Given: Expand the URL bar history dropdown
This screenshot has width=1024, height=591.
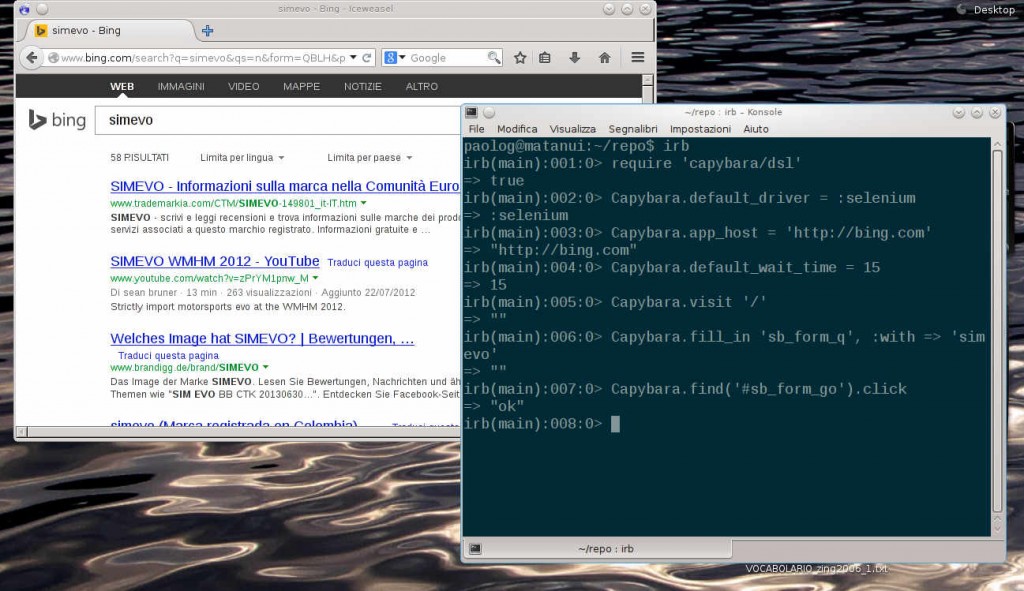Looking at the screenshot, I should pos(353,58).
